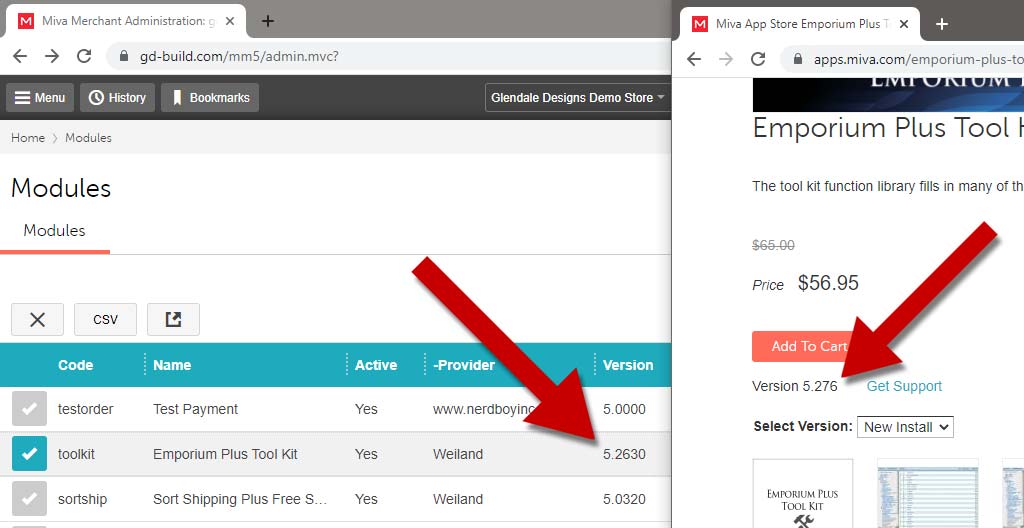The image size is (1024, 528).
Task: Click Sort Shipping Plus Free S… cell
Action: [x=240, y=499]
